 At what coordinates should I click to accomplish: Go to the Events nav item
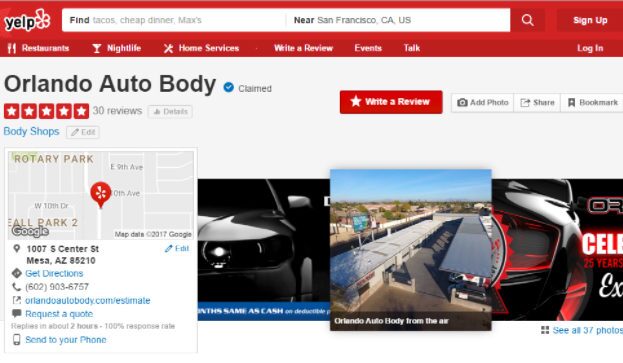click(368, 48)
